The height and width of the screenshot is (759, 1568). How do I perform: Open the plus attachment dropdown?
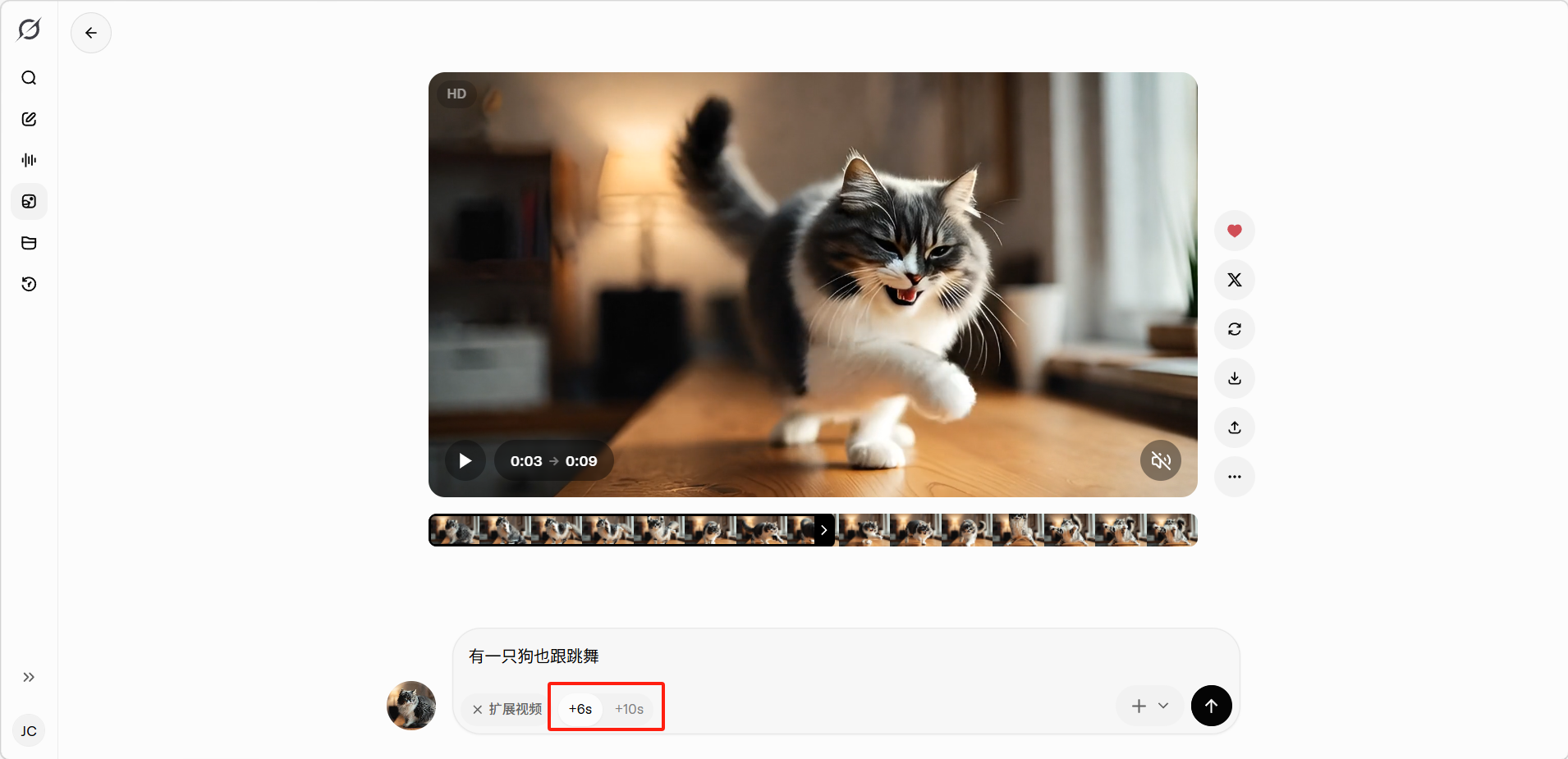point(1149,706)
